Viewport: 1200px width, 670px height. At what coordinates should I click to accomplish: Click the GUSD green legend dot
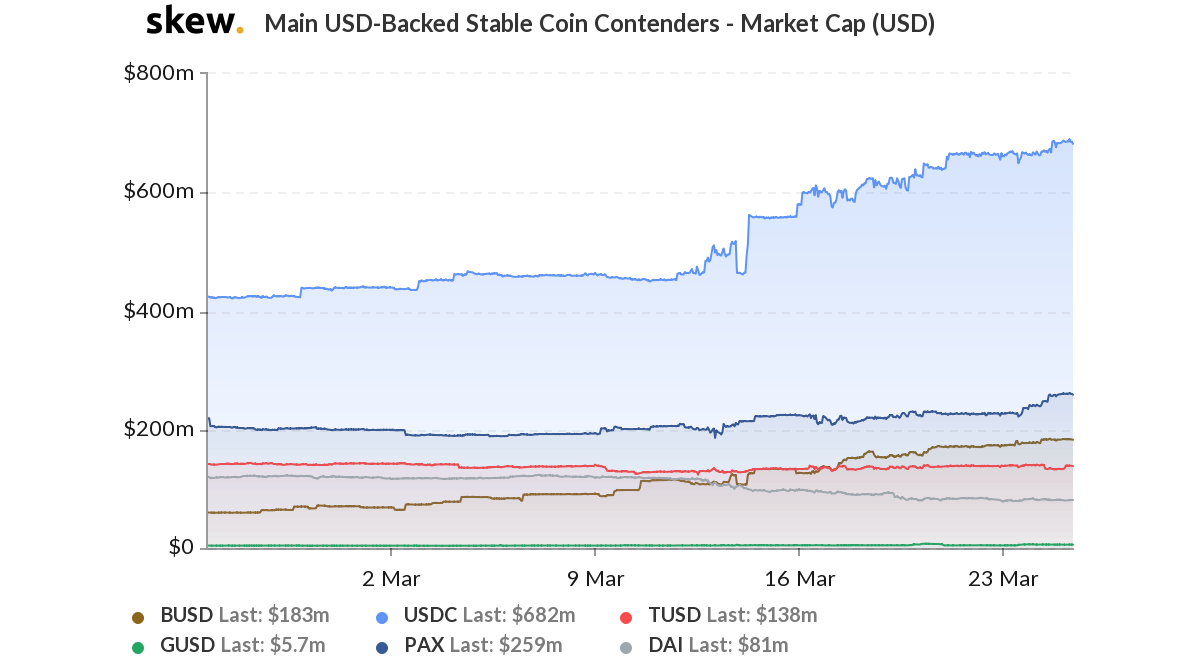(x=138, y=647)
